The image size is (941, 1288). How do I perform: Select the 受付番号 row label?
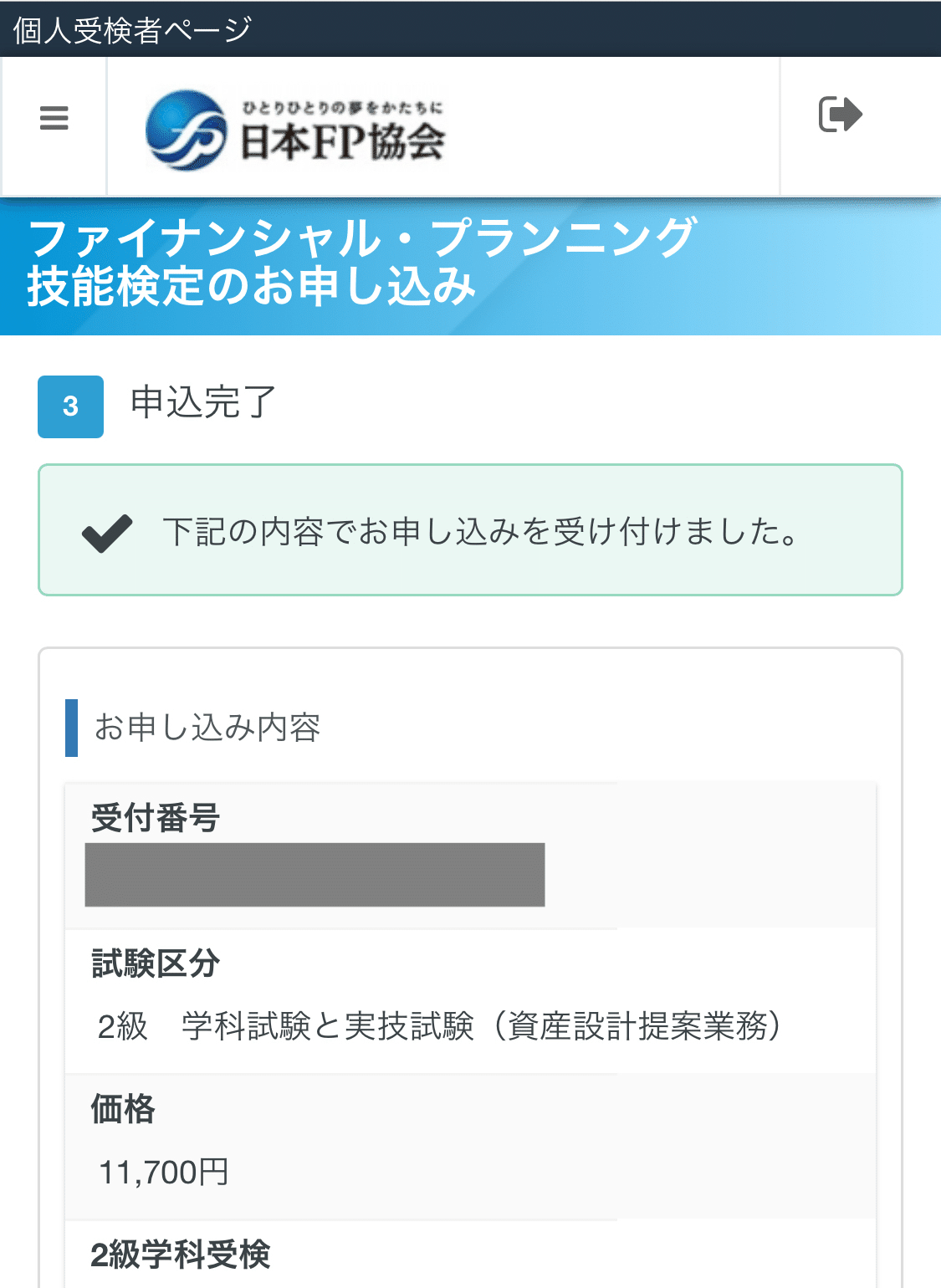[x=154, y=819]
